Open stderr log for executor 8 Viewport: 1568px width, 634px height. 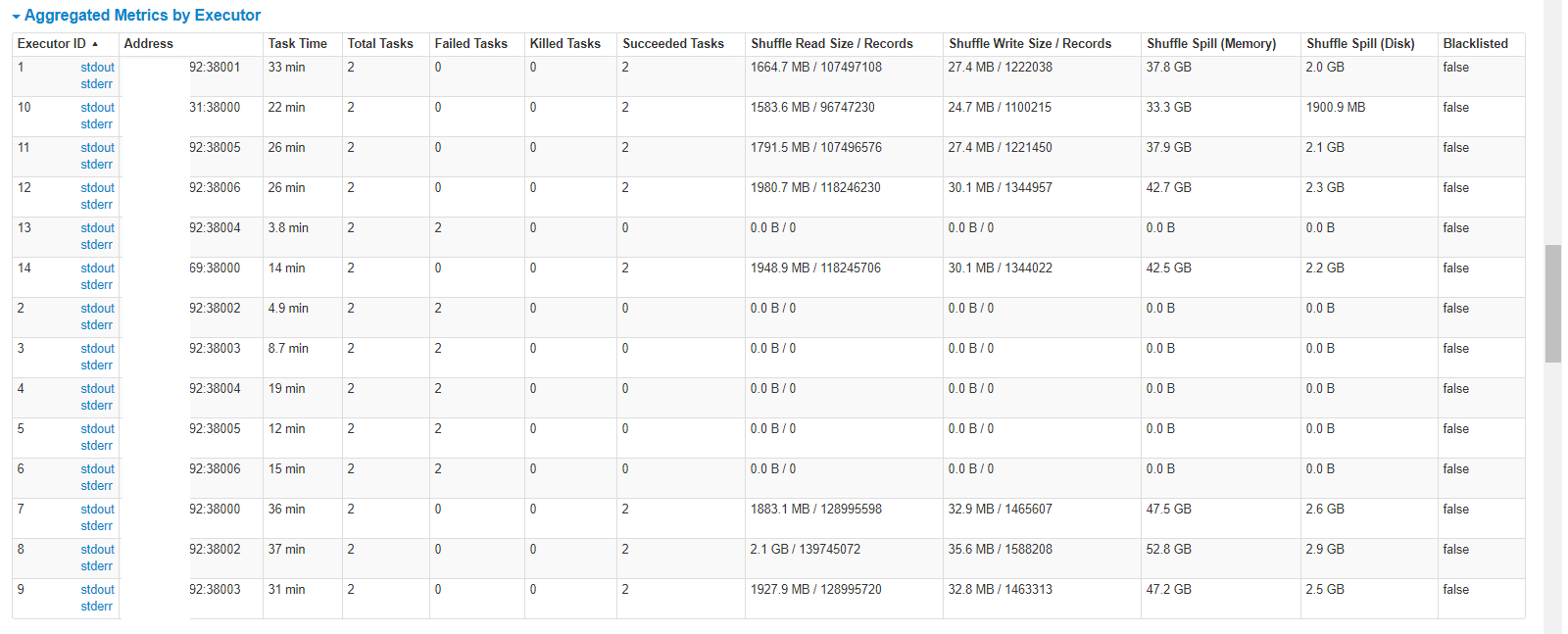96,566
